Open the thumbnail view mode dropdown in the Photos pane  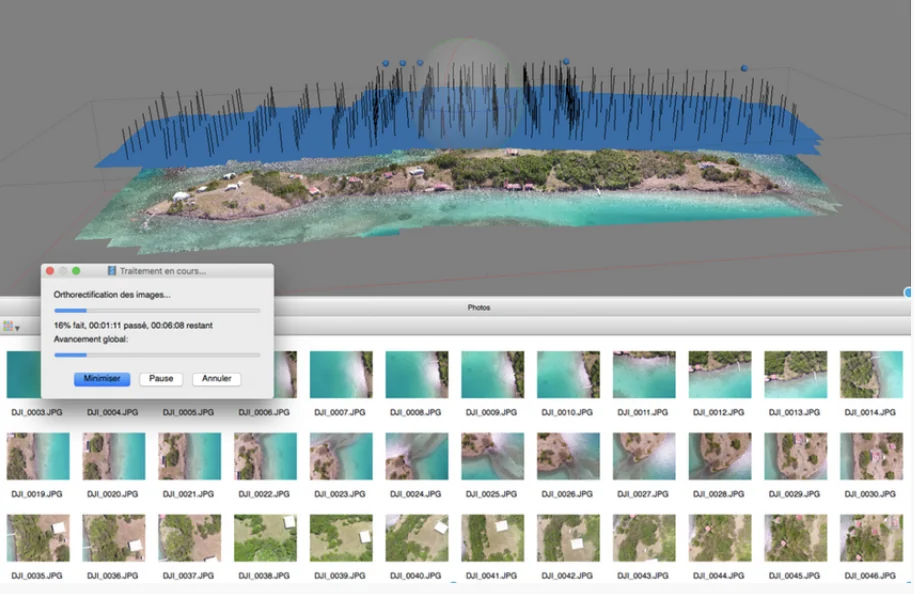pos(11,327)
